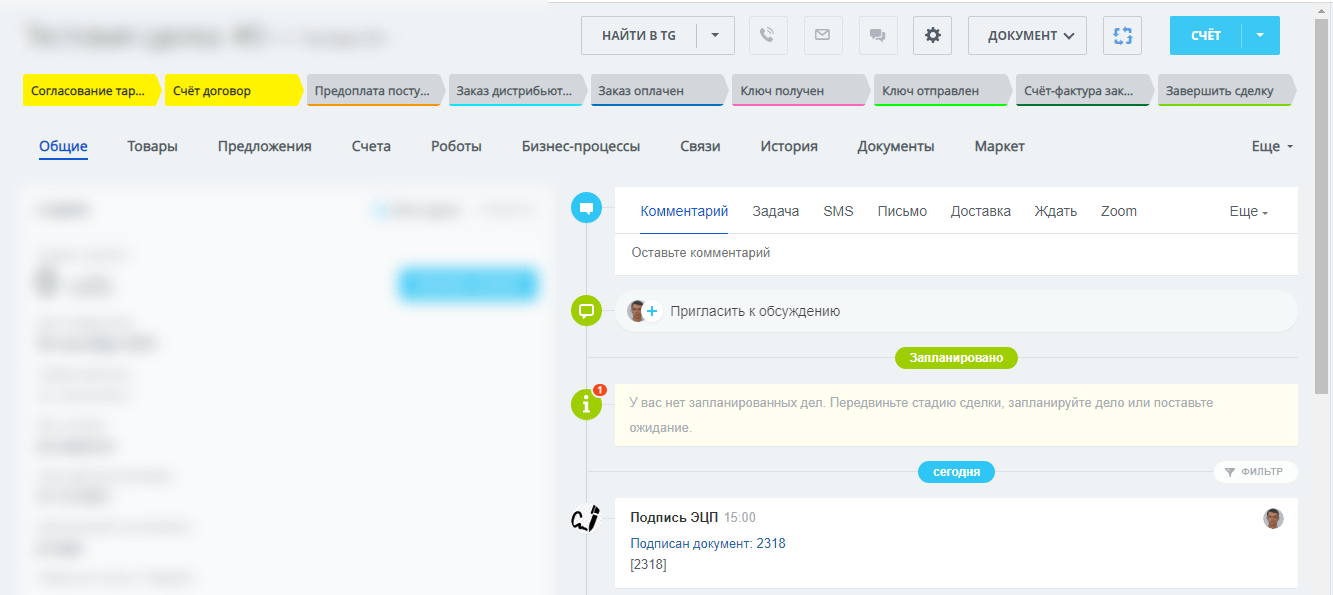Image resolution: width=1333 pixels, height=595 pixels.
Task: Open the Предложения tab
Action: 265,146
